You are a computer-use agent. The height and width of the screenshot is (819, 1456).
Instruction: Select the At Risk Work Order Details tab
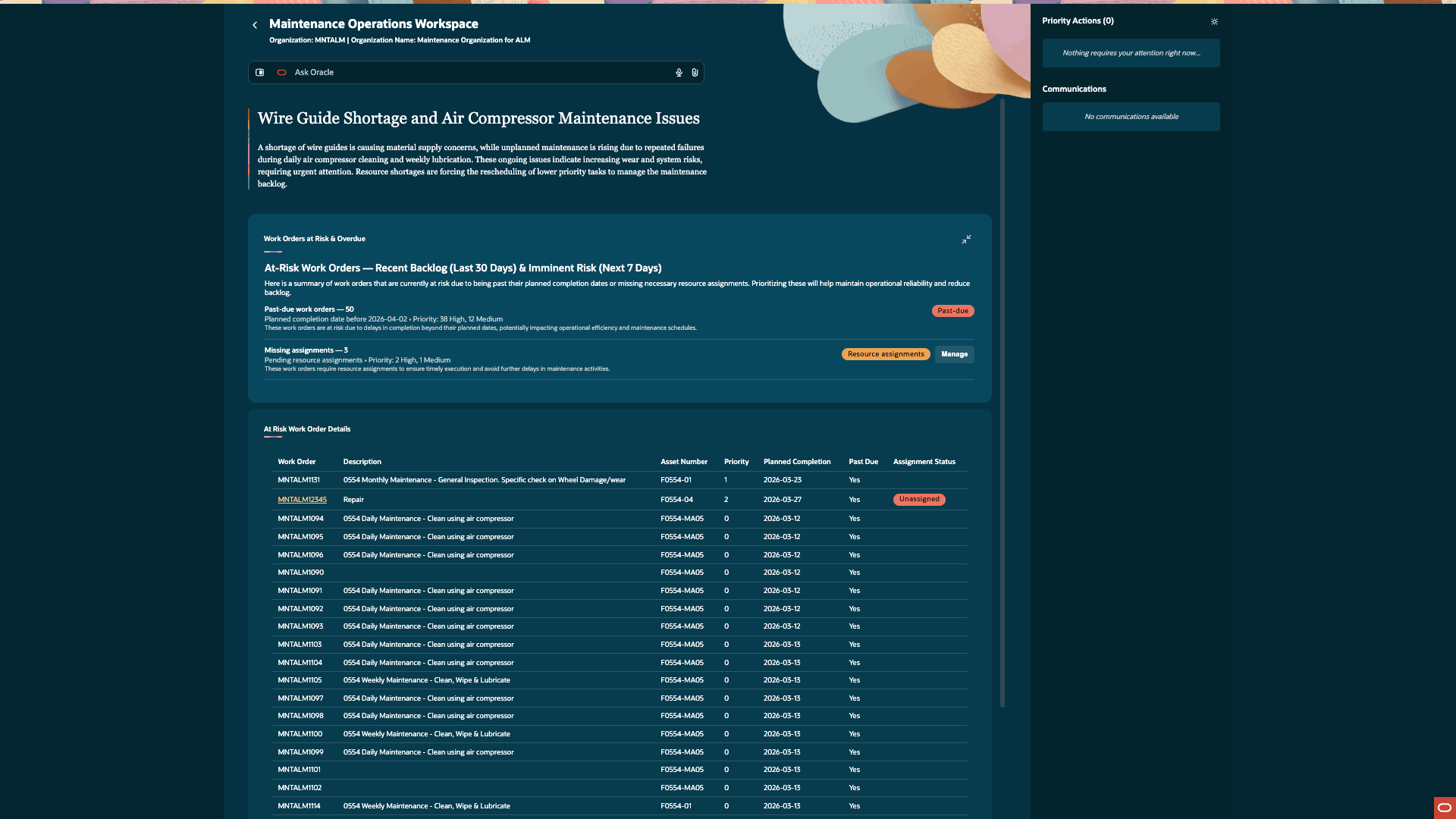(x=306, y=429)
